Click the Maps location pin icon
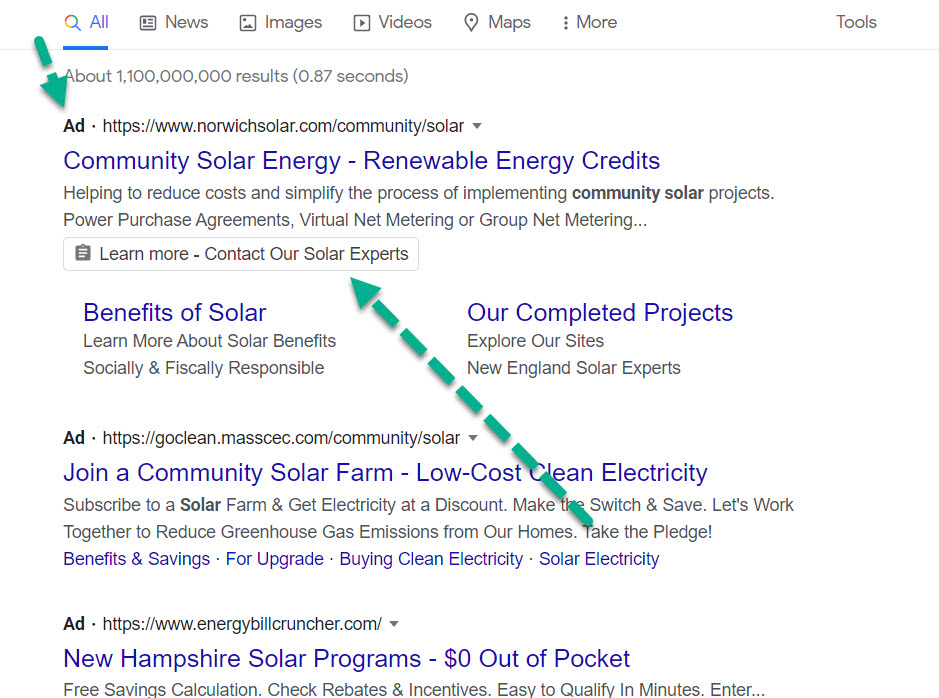Viewport: 939px width, 698px height. (471, 22)
